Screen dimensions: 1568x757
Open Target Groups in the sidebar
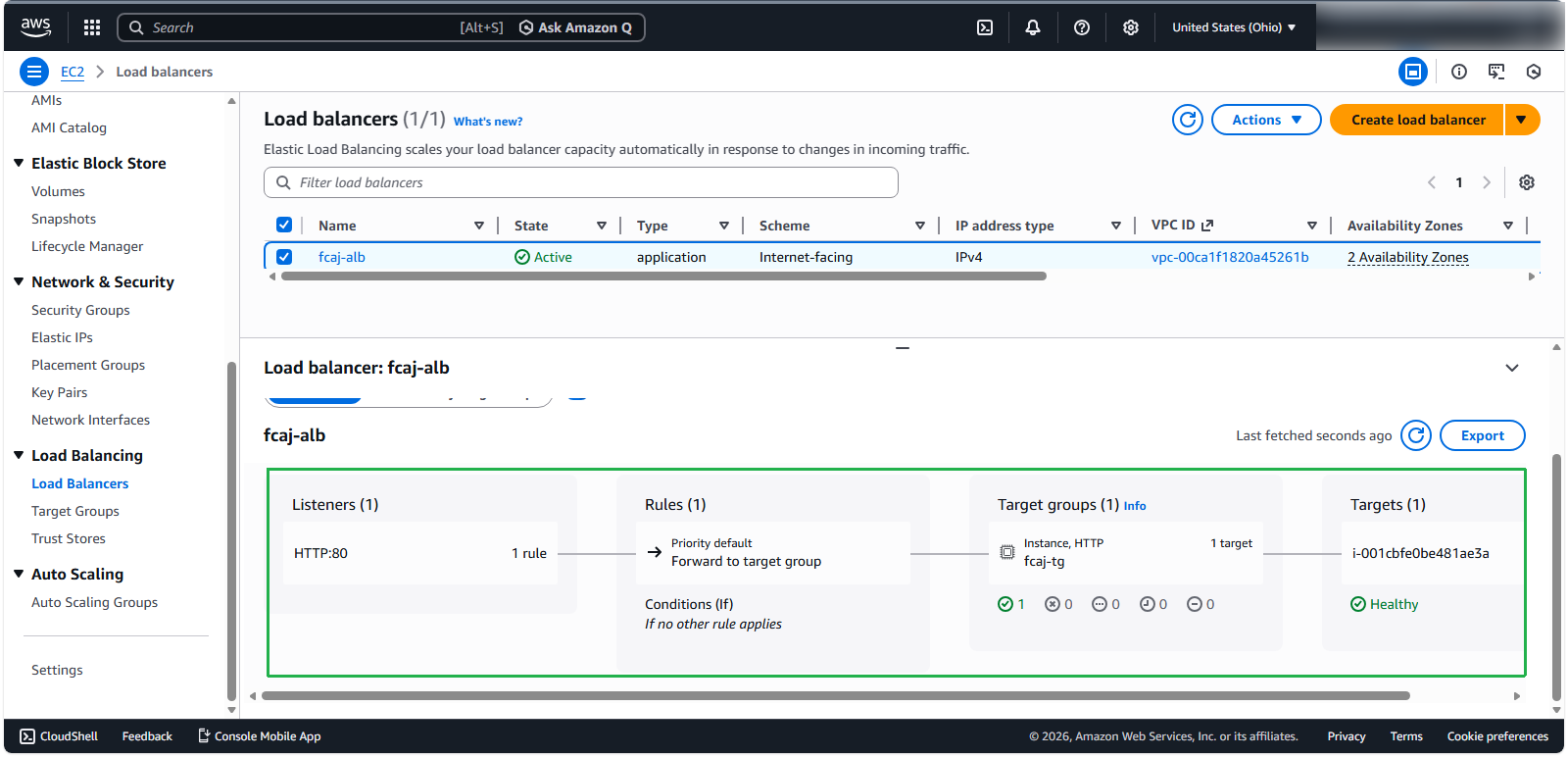[75, 511]
